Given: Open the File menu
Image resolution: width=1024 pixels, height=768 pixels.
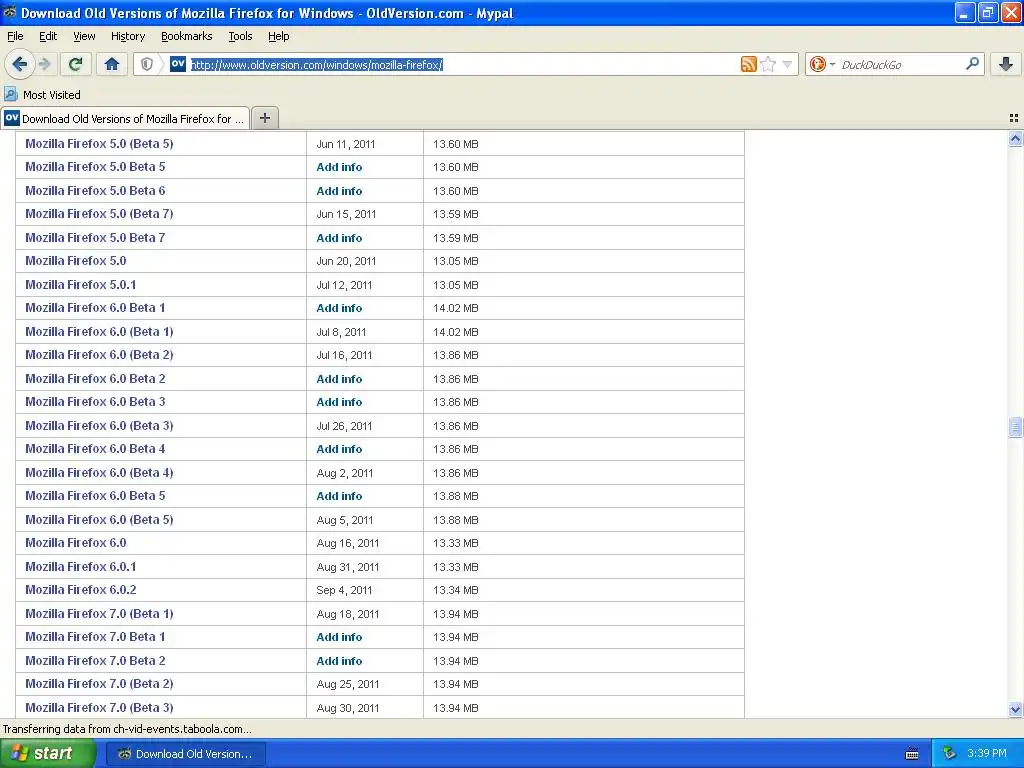Looking at the screenshot, I should tap(15, 36).
